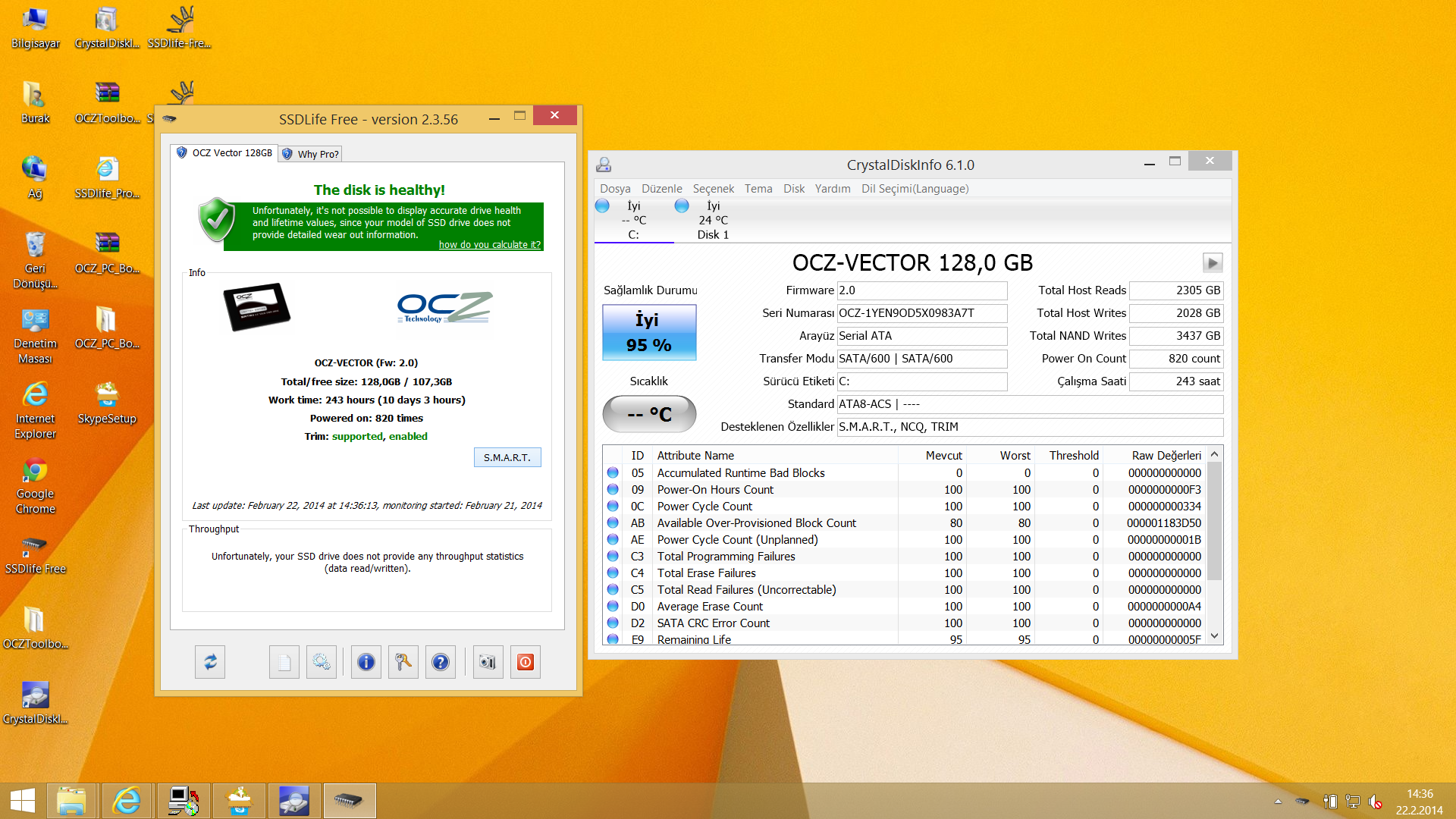Click the Windows Start button

(x=22, y=801)
